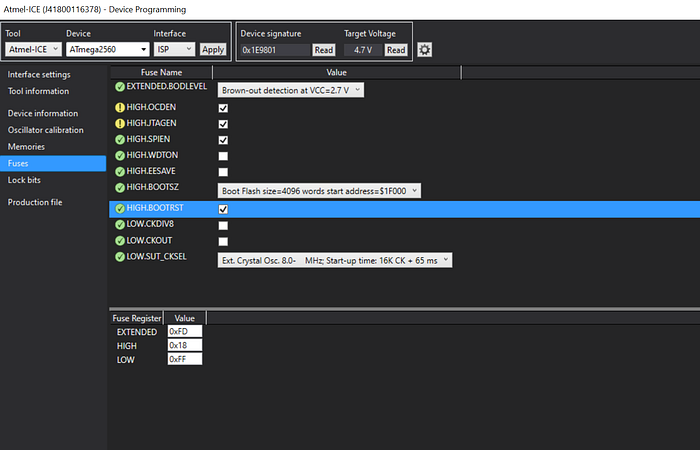
Task: Click LOW.SUT_CKSEL green check icon
Action: coord(120,257)
